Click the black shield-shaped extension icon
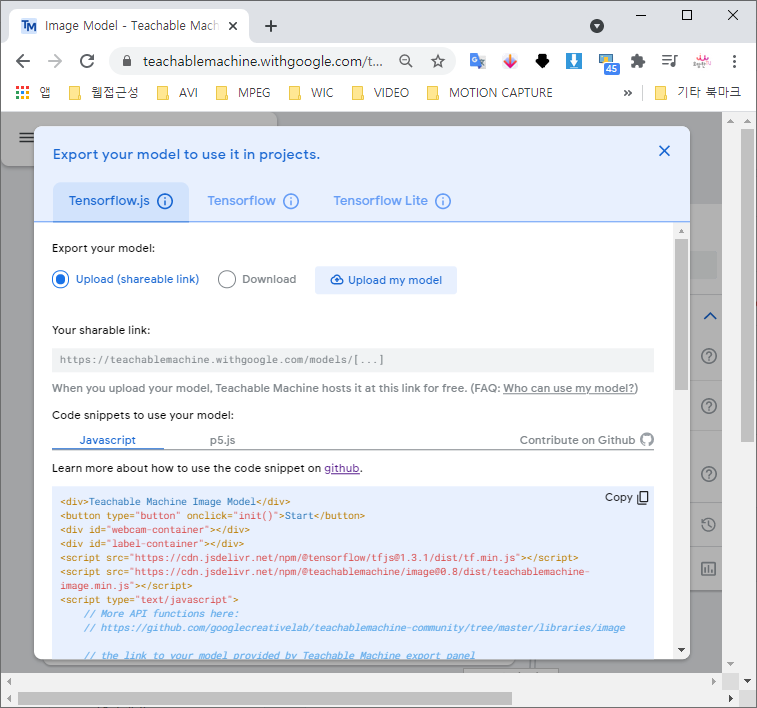The height and width of the screenshot is (708, 757). pos(542,61)
